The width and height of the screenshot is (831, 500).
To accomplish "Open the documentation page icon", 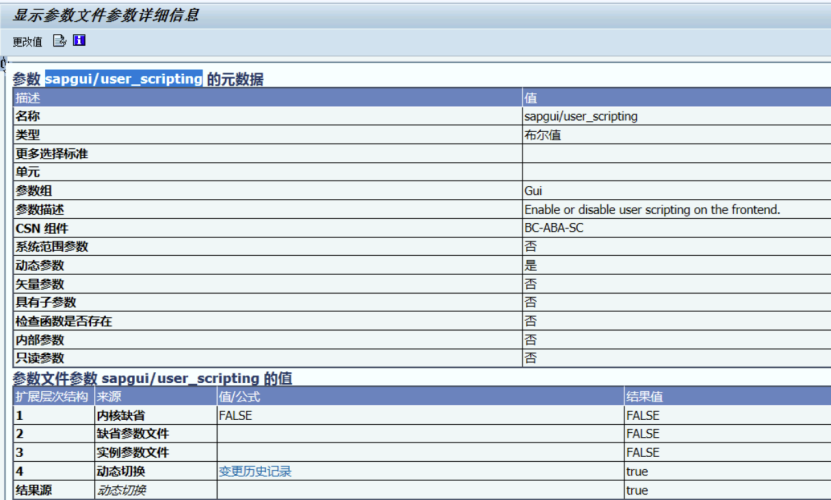I will coord(59,41).
